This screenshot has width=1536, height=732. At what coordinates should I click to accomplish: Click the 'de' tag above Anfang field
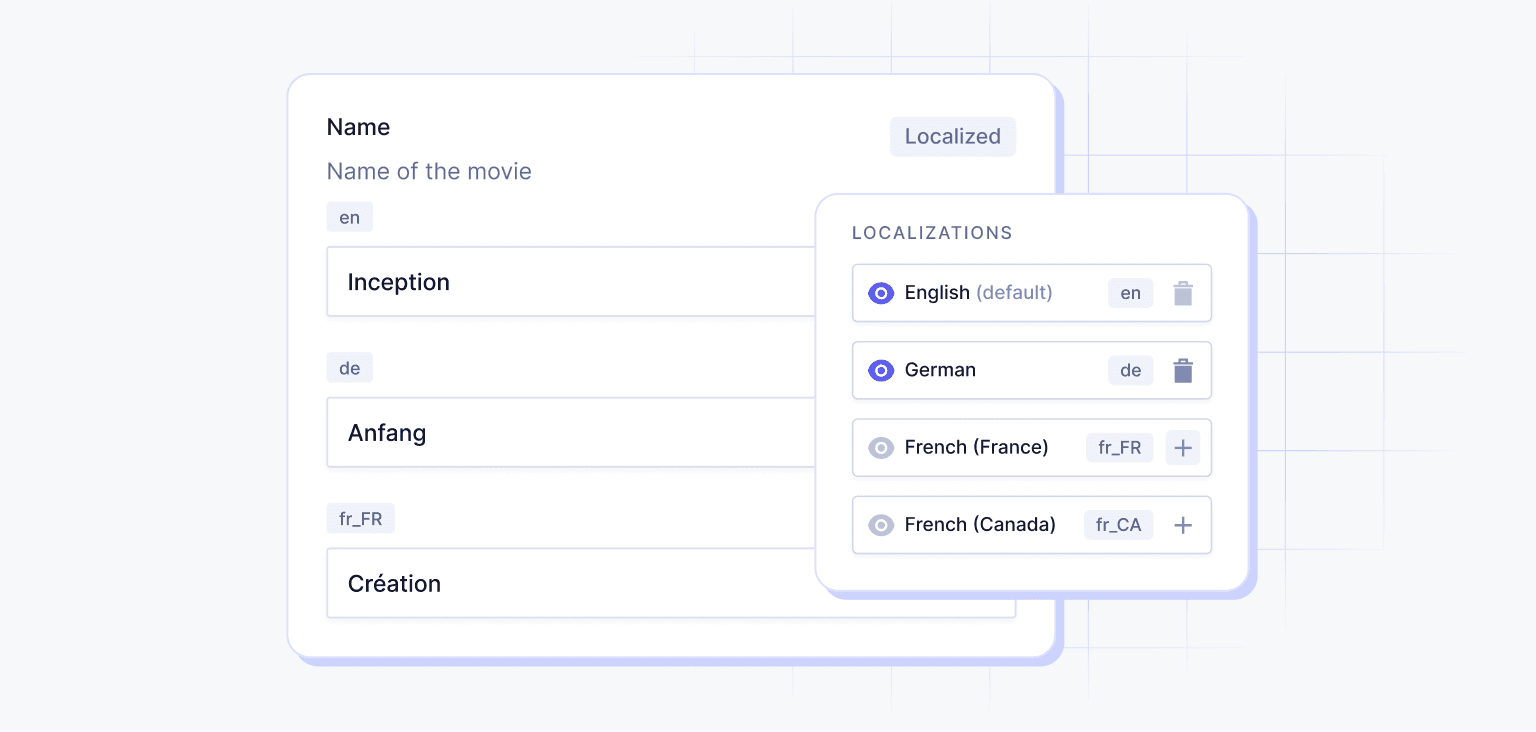350,368
